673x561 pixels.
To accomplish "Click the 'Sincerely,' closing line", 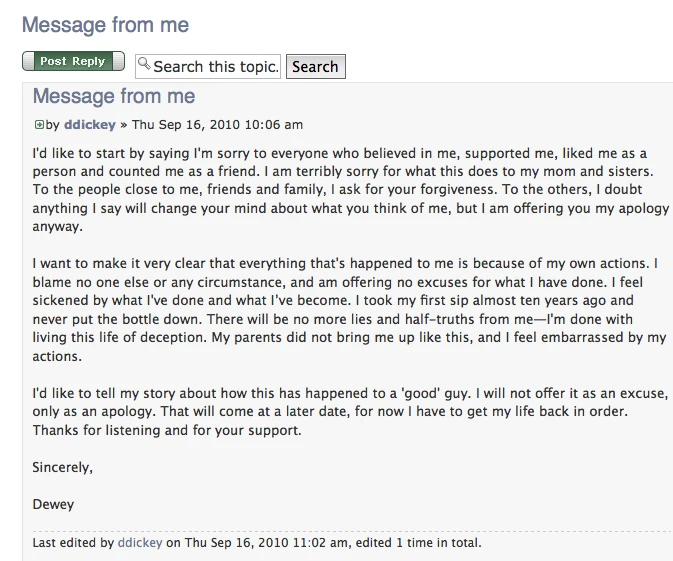I will click(62, 467).
